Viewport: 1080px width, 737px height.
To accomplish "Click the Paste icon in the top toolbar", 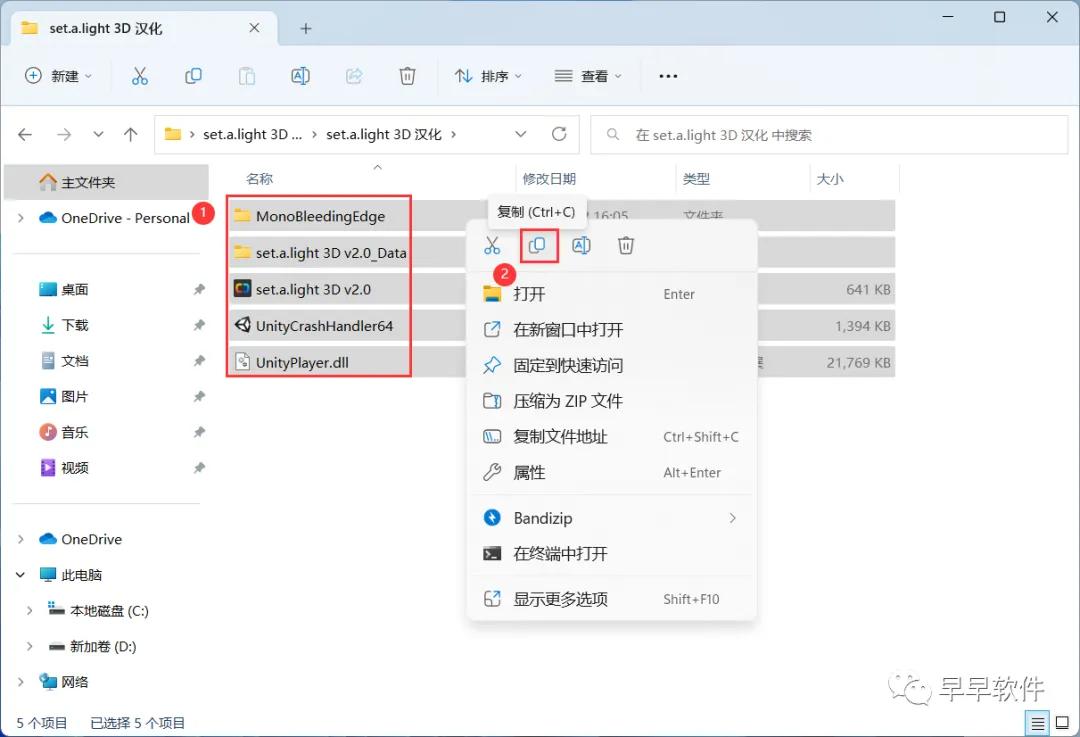I will tap(247, 76).
